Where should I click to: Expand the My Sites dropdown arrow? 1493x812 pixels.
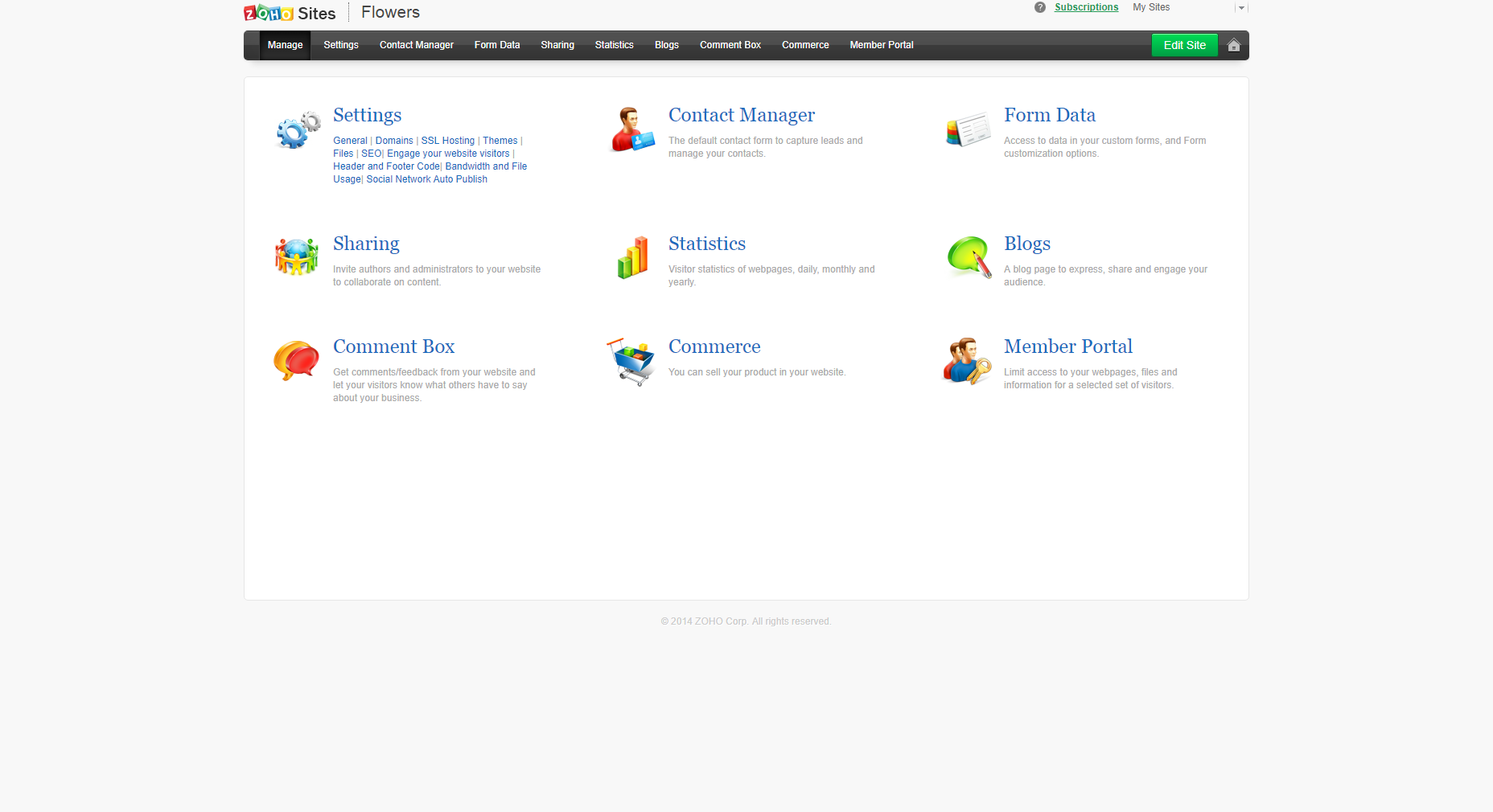click(x=1241, y=7)
